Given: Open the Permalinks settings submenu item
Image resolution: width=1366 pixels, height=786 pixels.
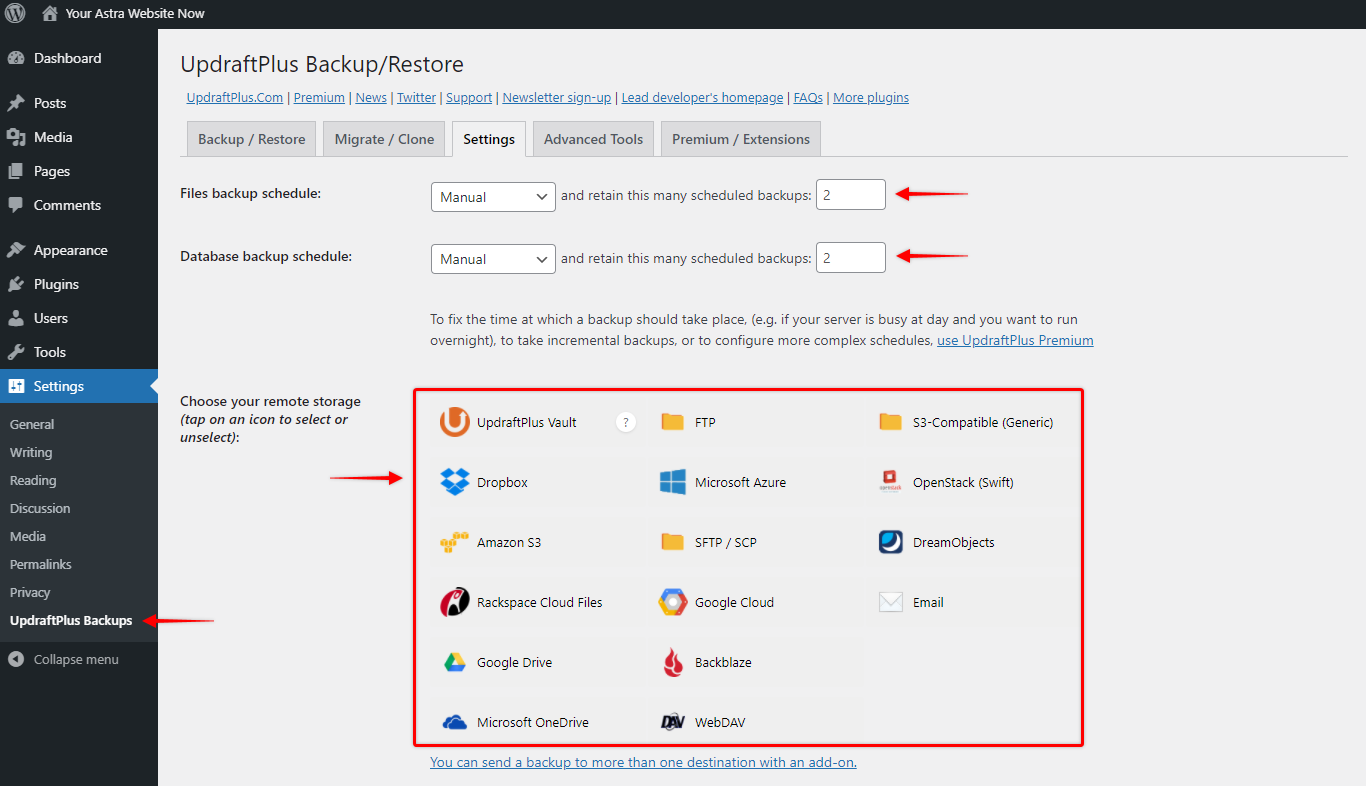Looking at the screenshot, I should point(41,564).
